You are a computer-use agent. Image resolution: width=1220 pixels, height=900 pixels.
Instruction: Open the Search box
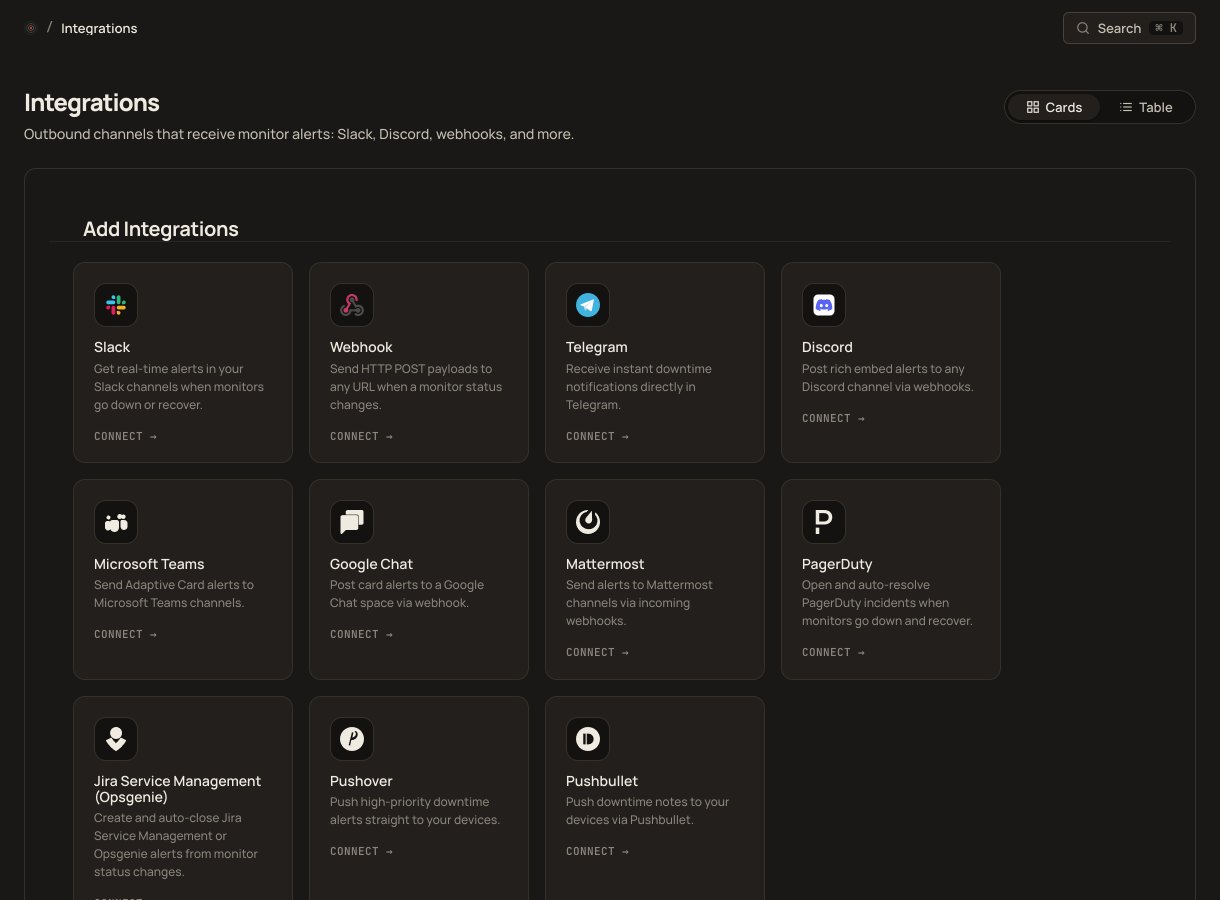(1129, 28)
